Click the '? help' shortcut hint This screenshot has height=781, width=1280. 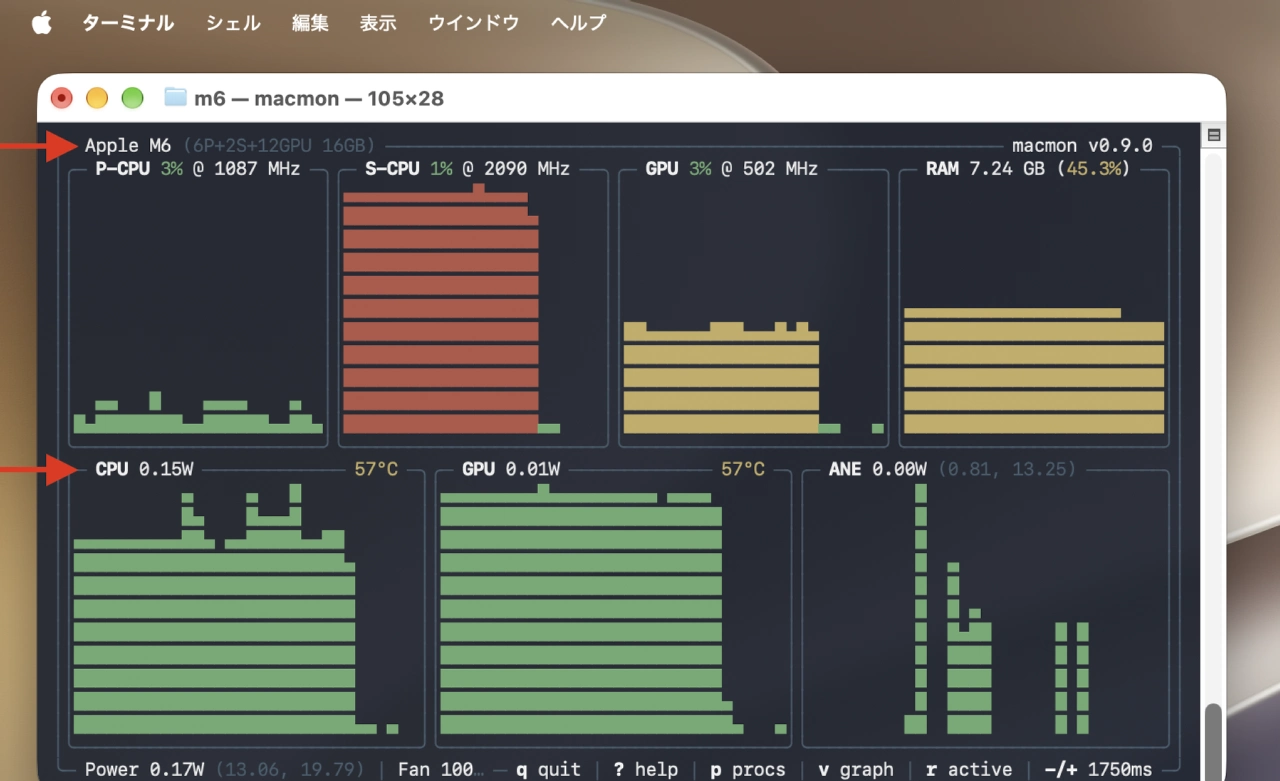pyautogui.click(x=646, y=769)
